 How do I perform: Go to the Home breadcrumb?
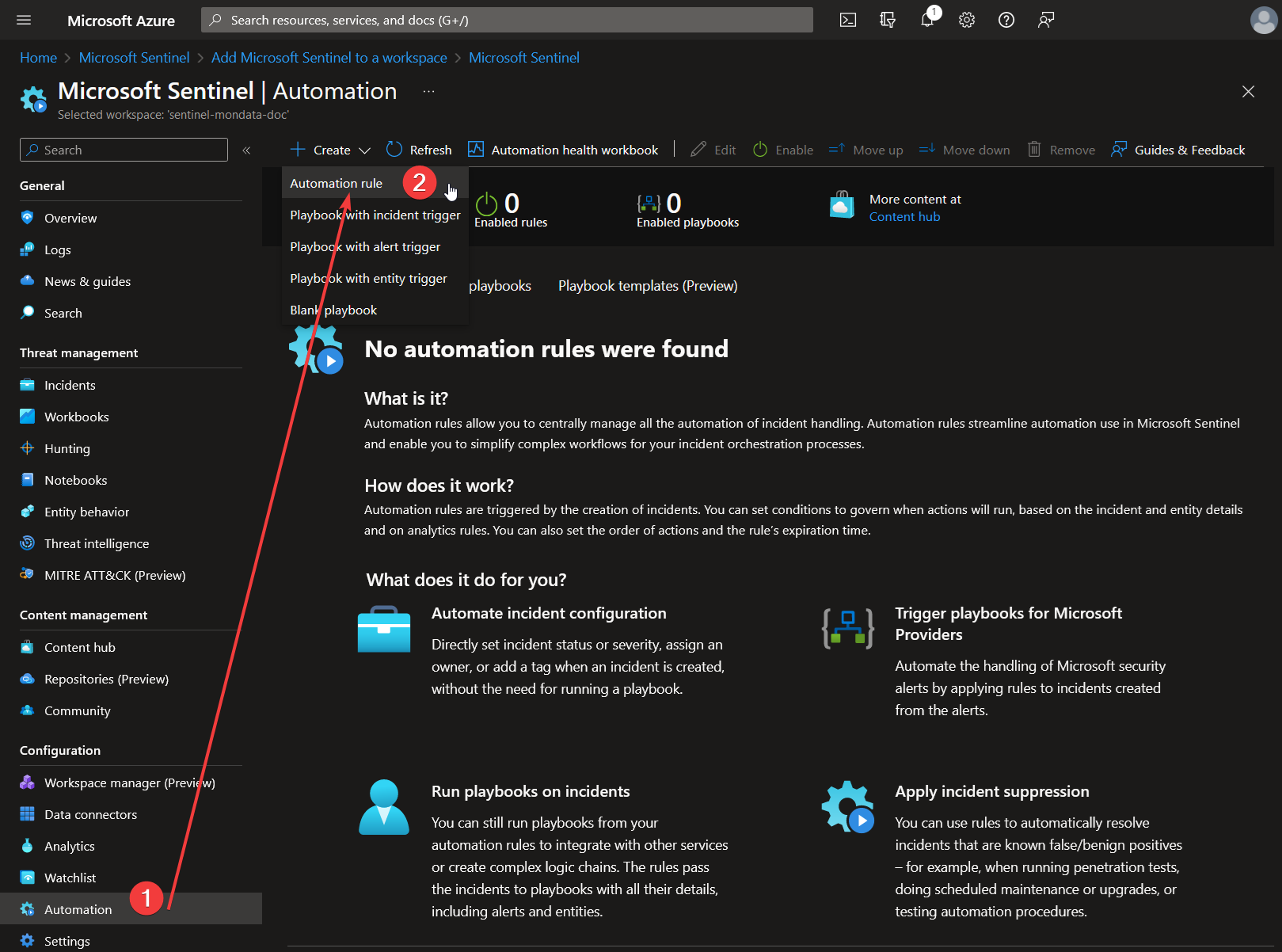(38, 58)
